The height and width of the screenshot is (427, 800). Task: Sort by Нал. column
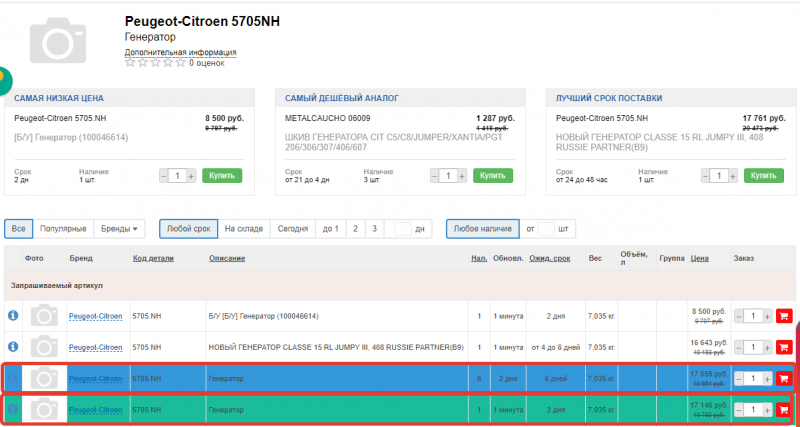(479, 258)
